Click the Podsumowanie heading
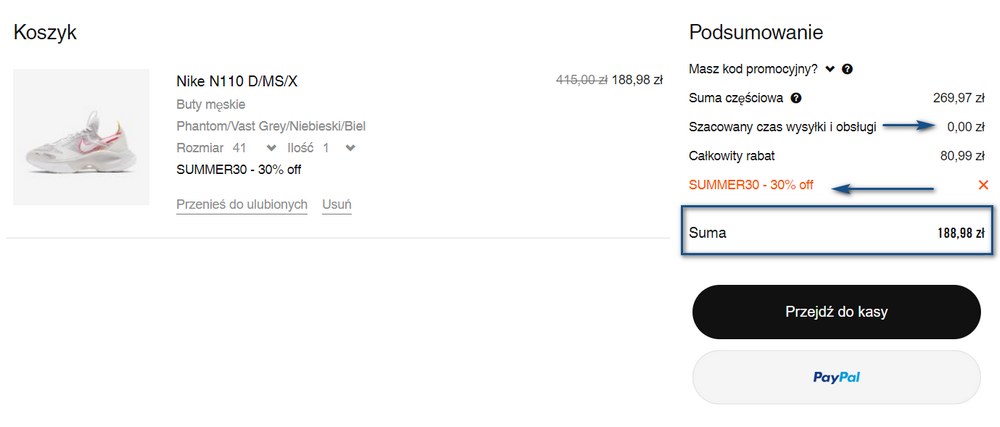The width and height of the screenshot is (1000, 427). 755,32
